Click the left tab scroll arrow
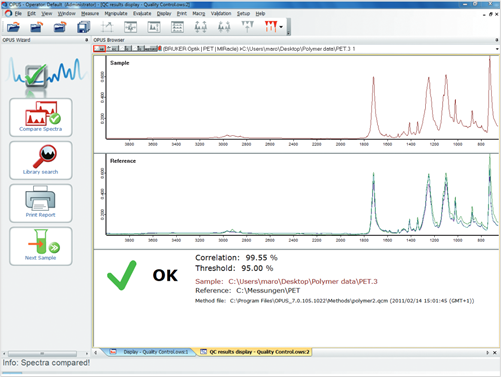The width and height of the screenshot is (501, 377). pyautogui.click(x=96, y=352)
